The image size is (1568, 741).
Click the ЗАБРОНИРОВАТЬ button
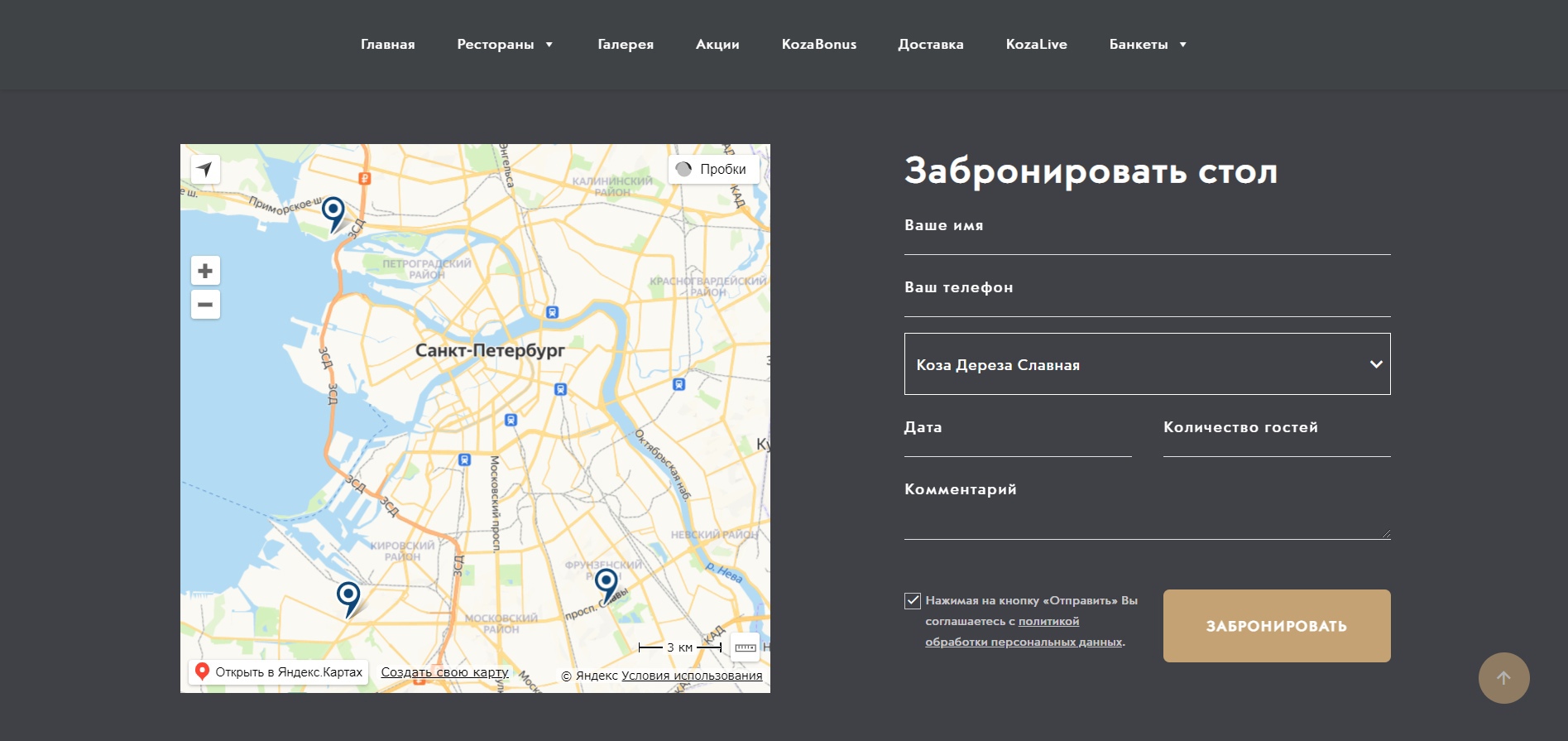point(1277,626)
